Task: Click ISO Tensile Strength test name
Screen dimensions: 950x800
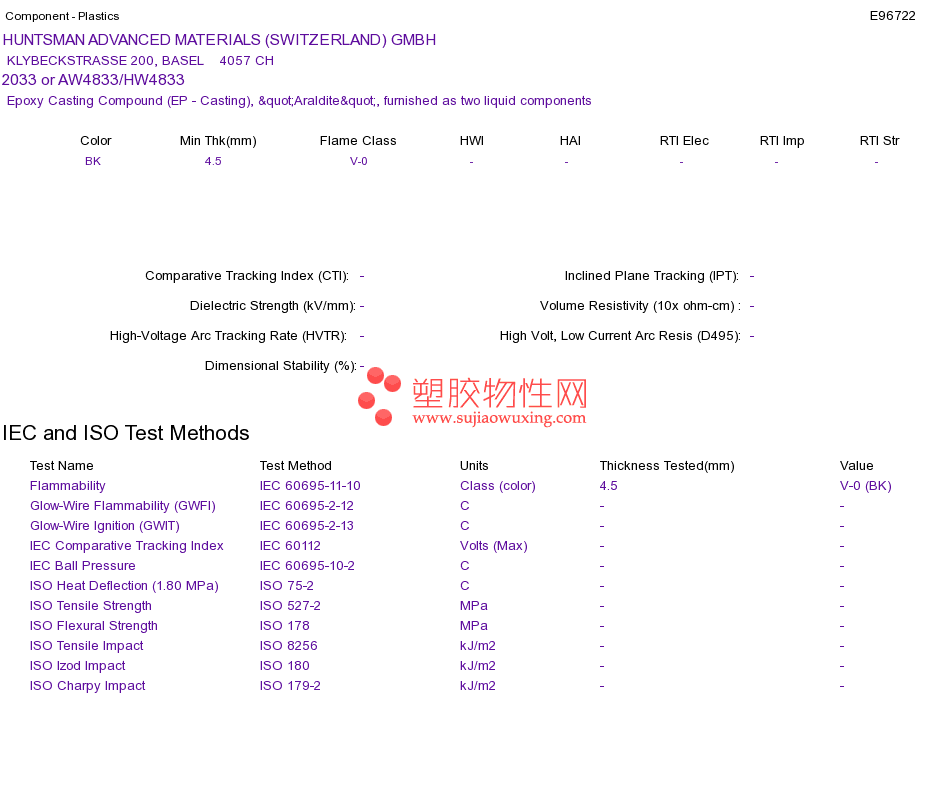Action: pyautogui.click(x=91, y=606)
